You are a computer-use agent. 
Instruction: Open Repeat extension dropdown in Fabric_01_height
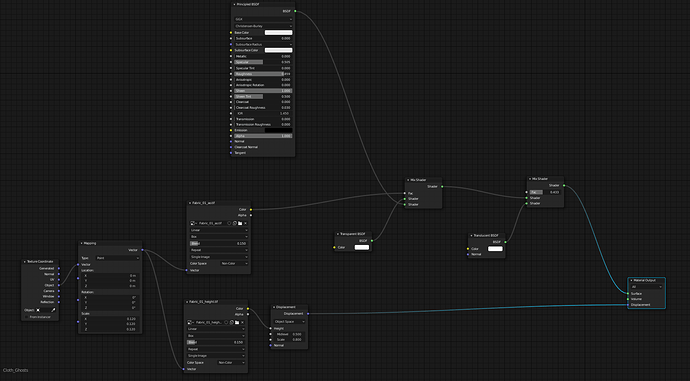pos(216,349)
